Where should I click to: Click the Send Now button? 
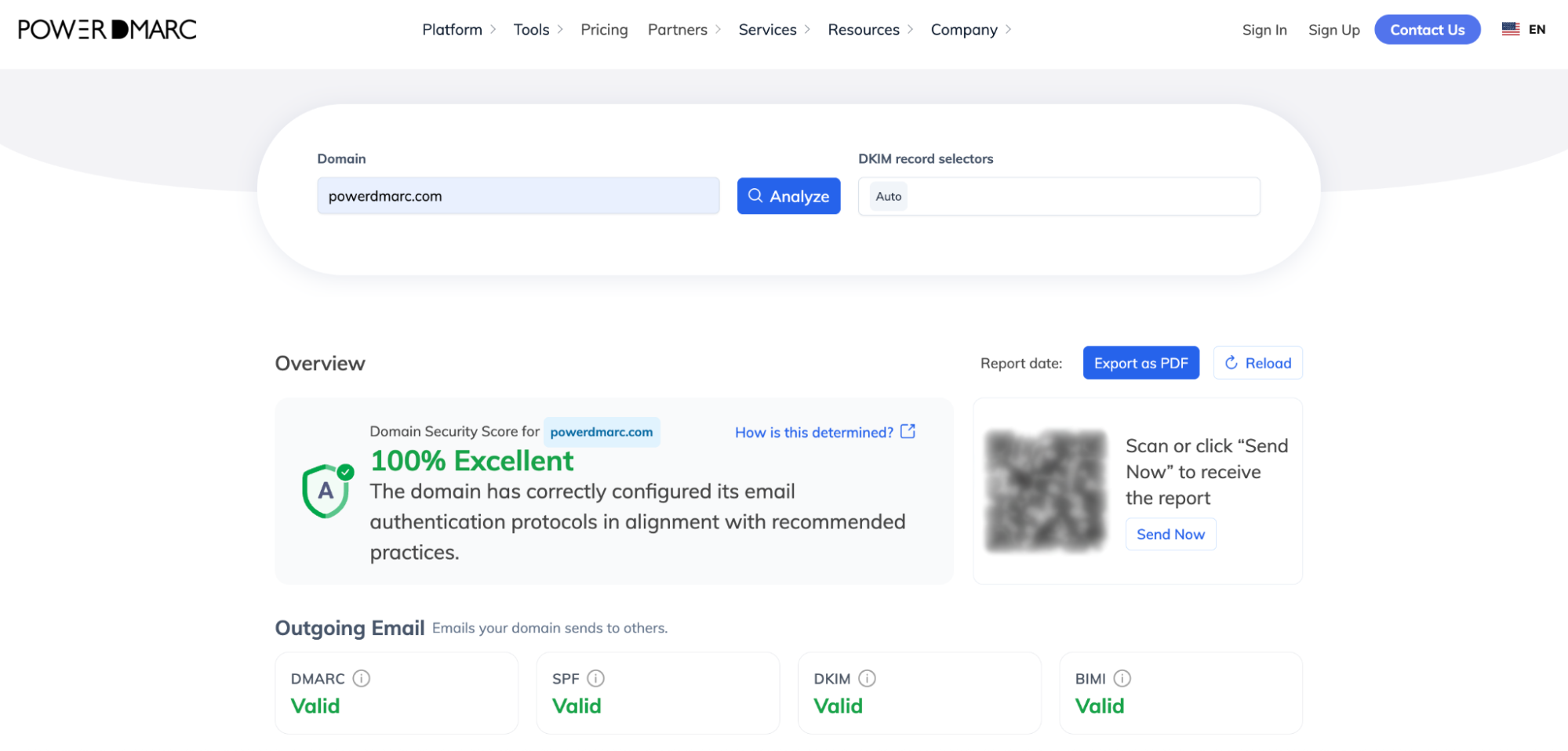(1170, 534)
